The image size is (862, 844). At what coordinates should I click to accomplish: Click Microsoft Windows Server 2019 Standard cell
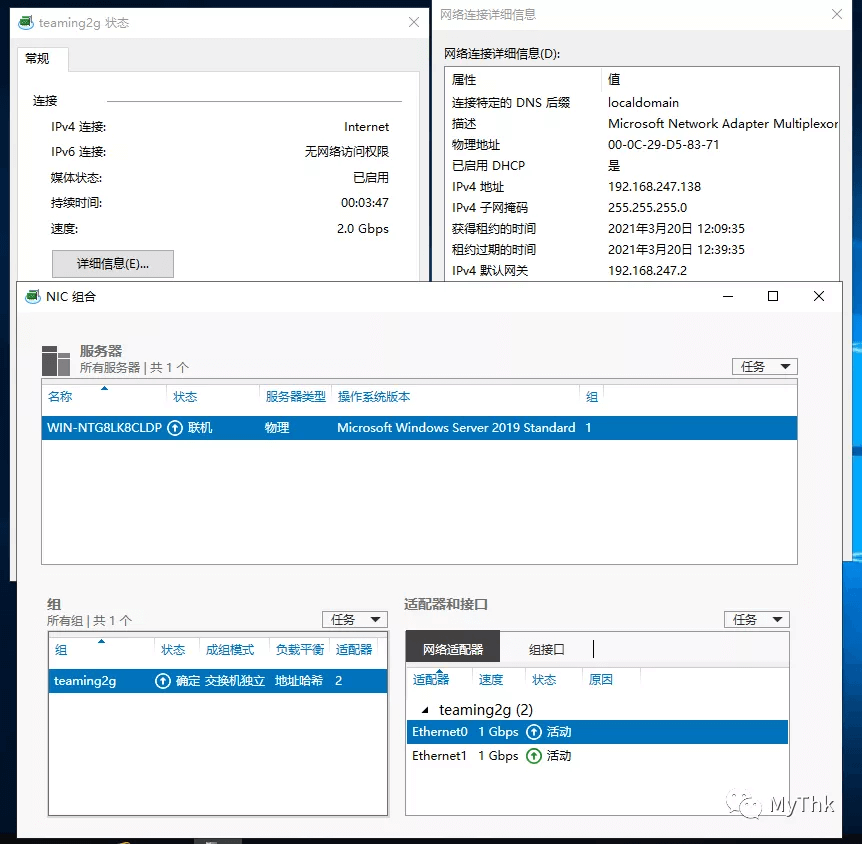(x=456, y=428)
